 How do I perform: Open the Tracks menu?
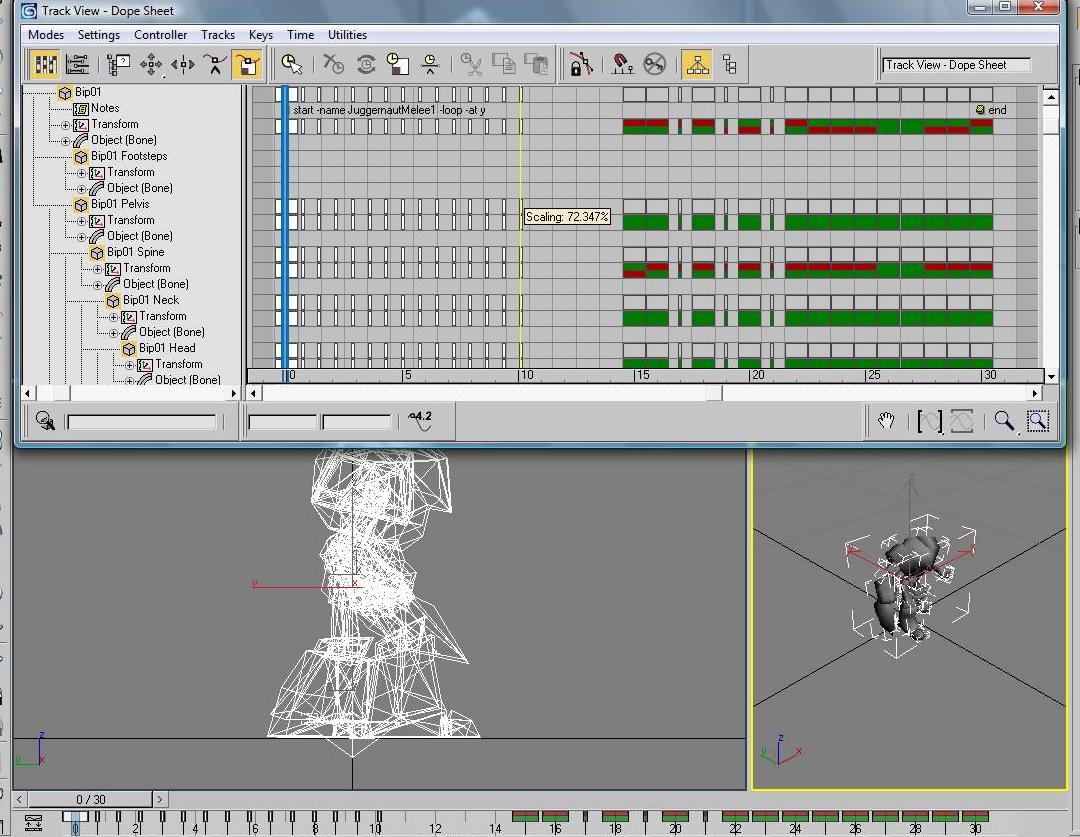pos(218,34)
